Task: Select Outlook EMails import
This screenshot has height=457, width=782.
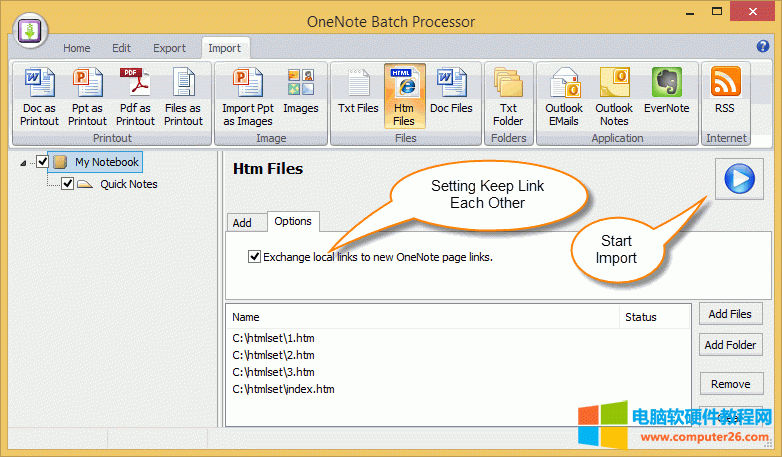Action: pos(564,97)
